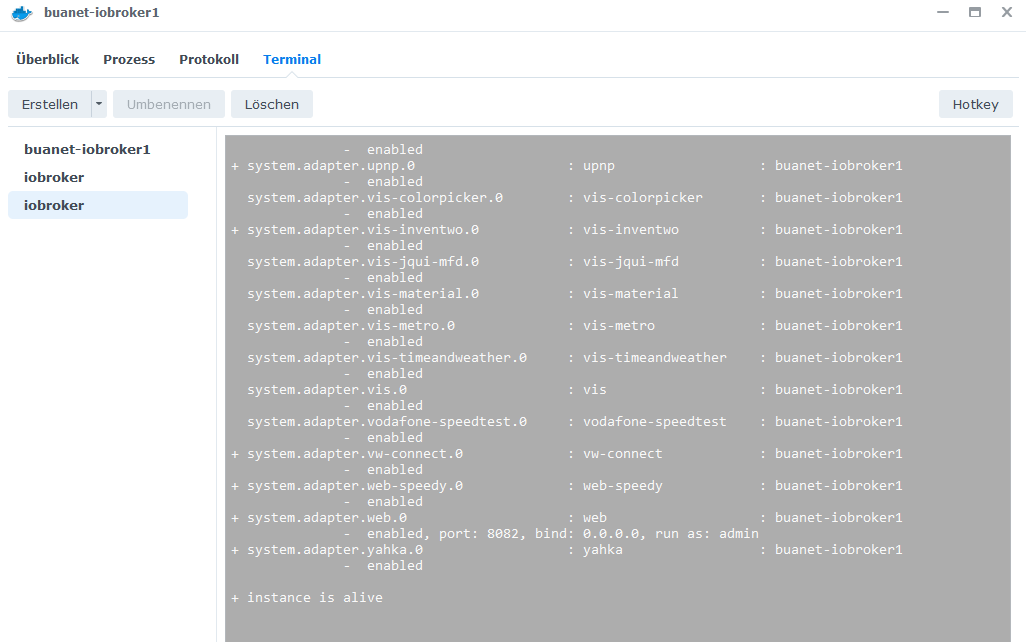Maximize the container window
The image size is (1026, 642).
(x=975, y=13)
